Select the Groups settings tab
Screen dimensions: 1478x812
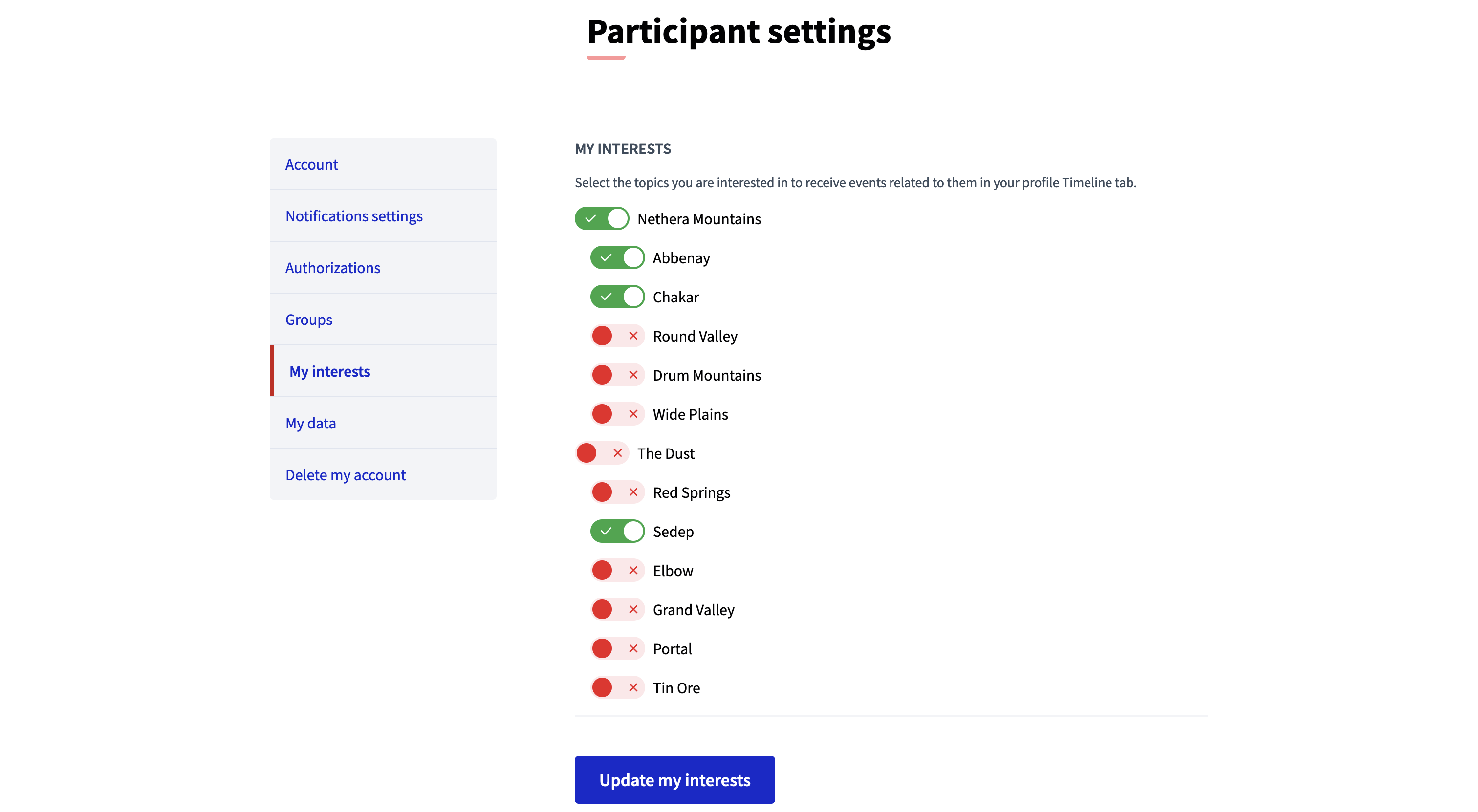[x=309, y=318]
